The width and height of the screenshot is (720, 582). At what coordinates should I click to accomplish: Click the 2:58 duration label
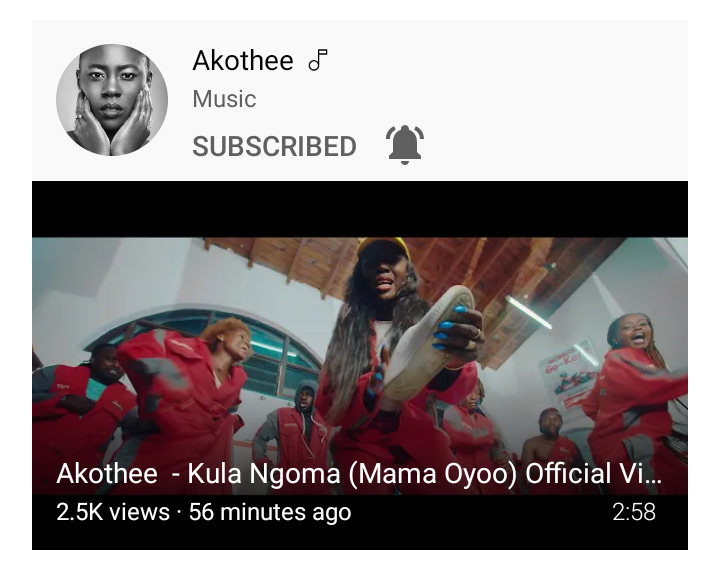[x=634, y=512]
